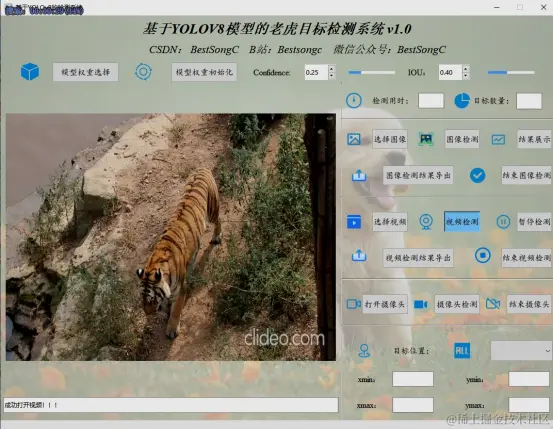Click the 检测用时 output field
The height and width of the screenshot is (430, 554).
431,101
